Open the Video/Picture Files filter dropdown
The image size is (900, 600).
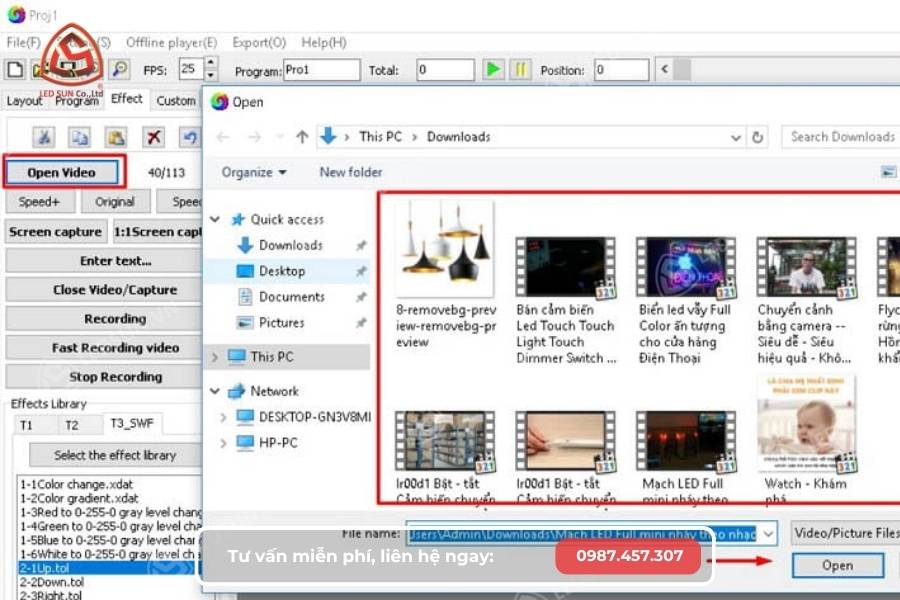(x=845, y=533)
